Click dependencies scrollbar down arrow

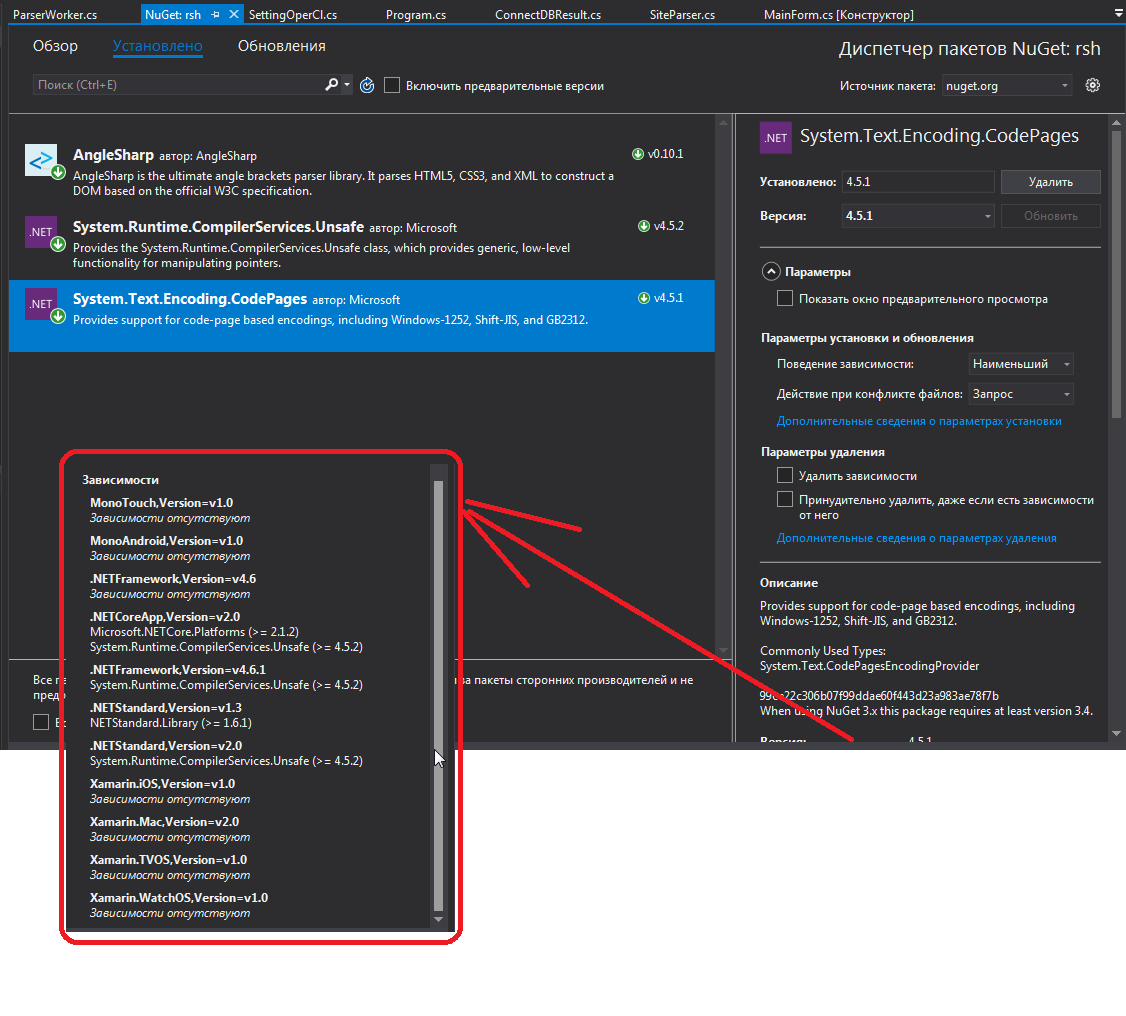(439, 919)
